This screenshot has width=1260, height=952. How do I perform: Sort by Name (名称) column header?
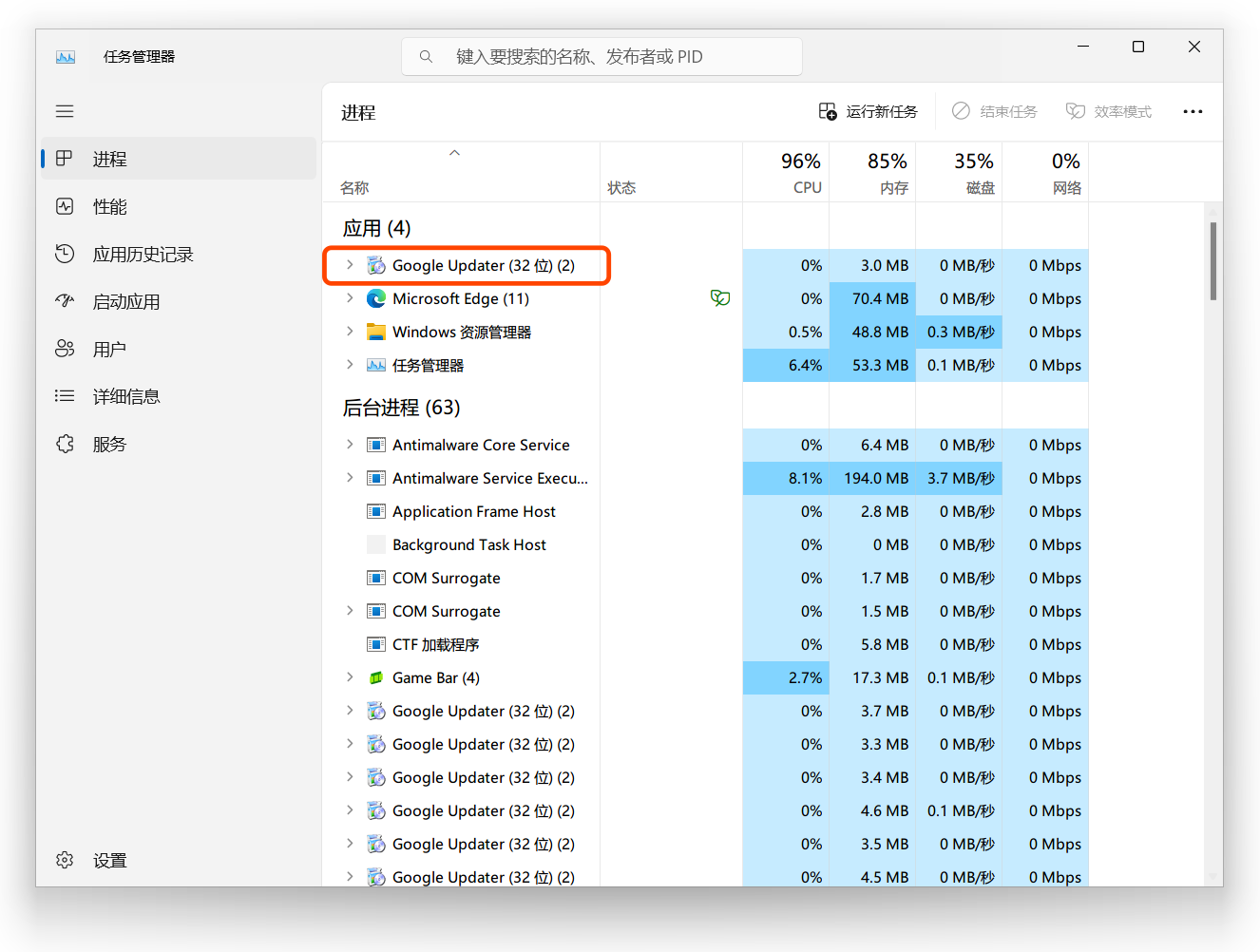461,172
